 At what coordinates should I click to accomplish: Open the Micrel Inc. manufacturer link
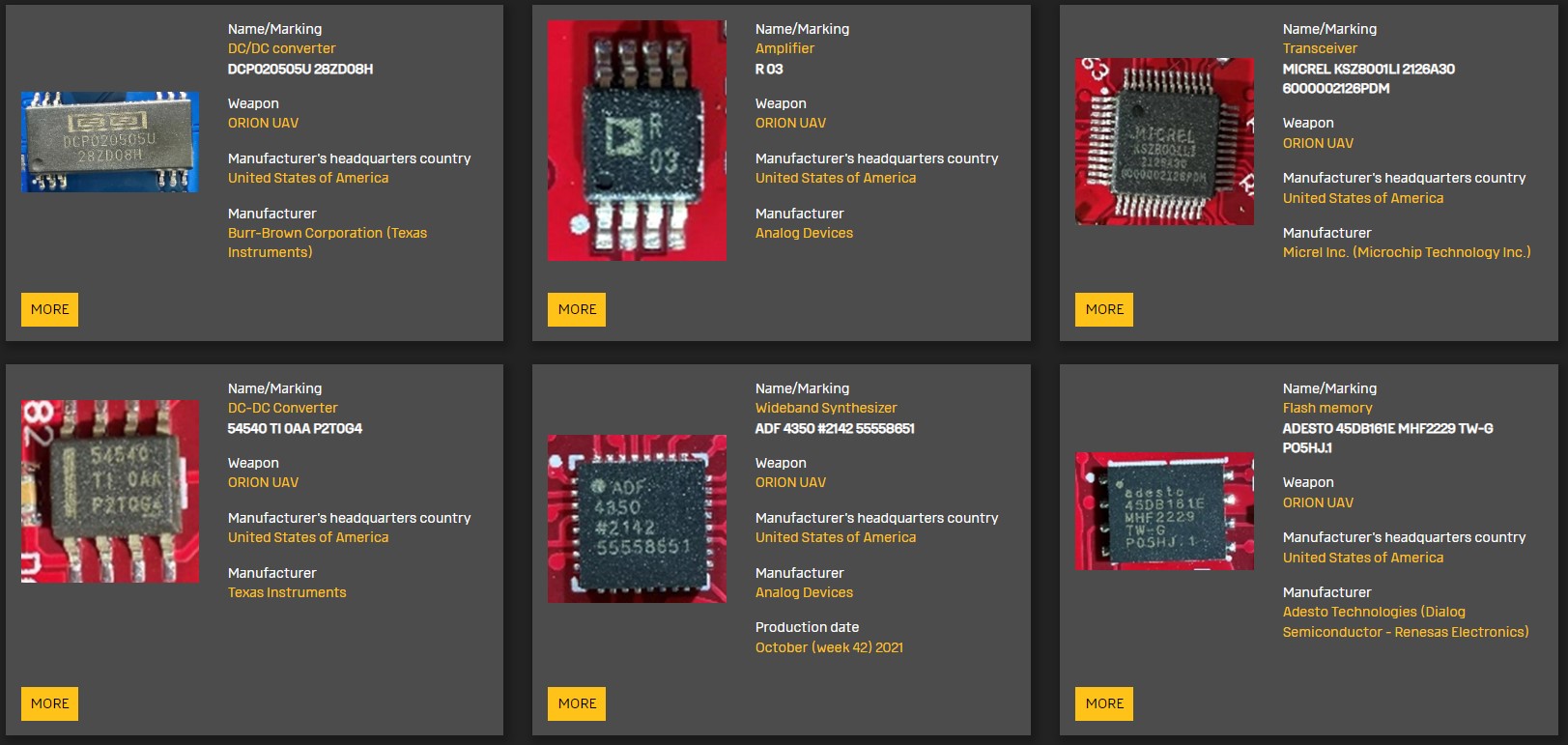pos(1406,252)
